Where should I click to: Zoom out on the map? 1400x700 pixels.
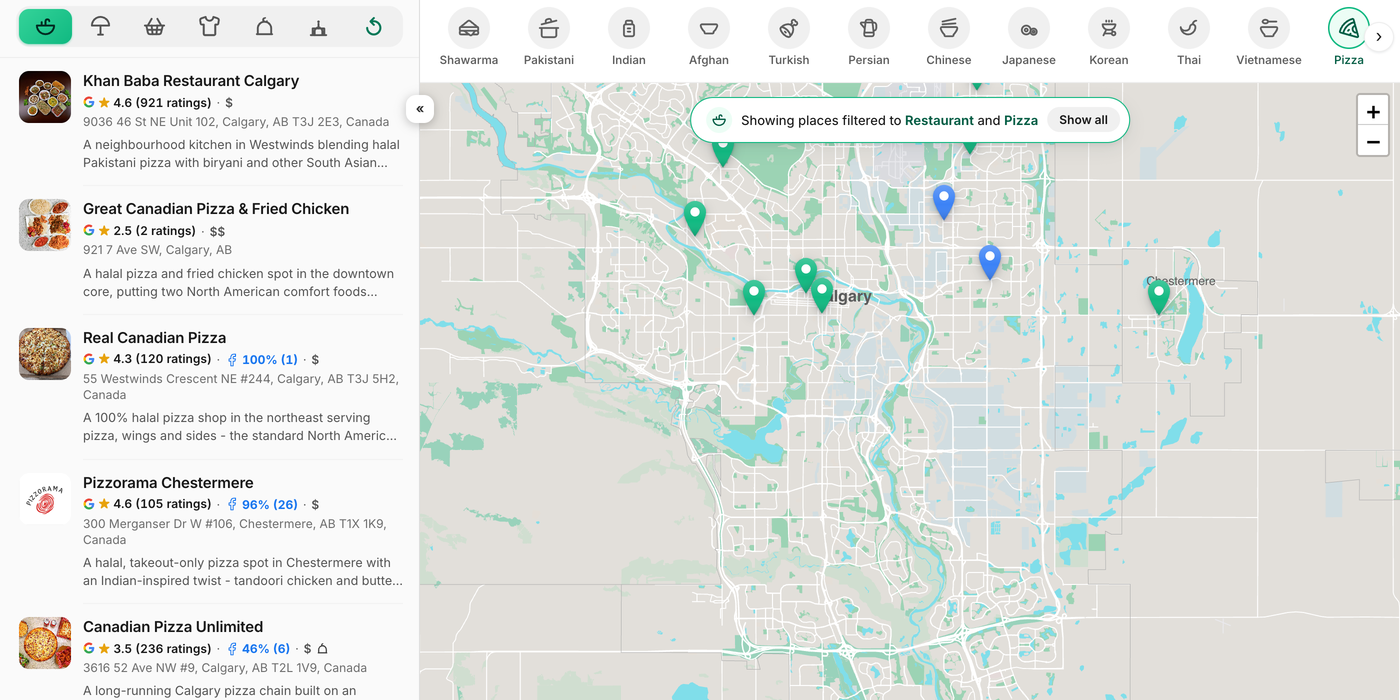click(1373, 142)
